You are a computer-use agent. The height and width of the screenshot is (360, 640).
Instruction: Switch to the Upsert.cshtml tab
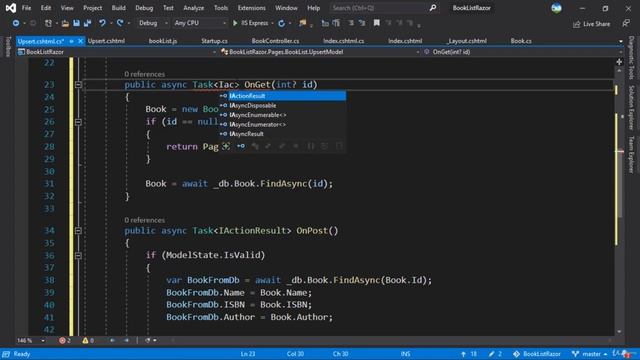click(x=106, y=41)
